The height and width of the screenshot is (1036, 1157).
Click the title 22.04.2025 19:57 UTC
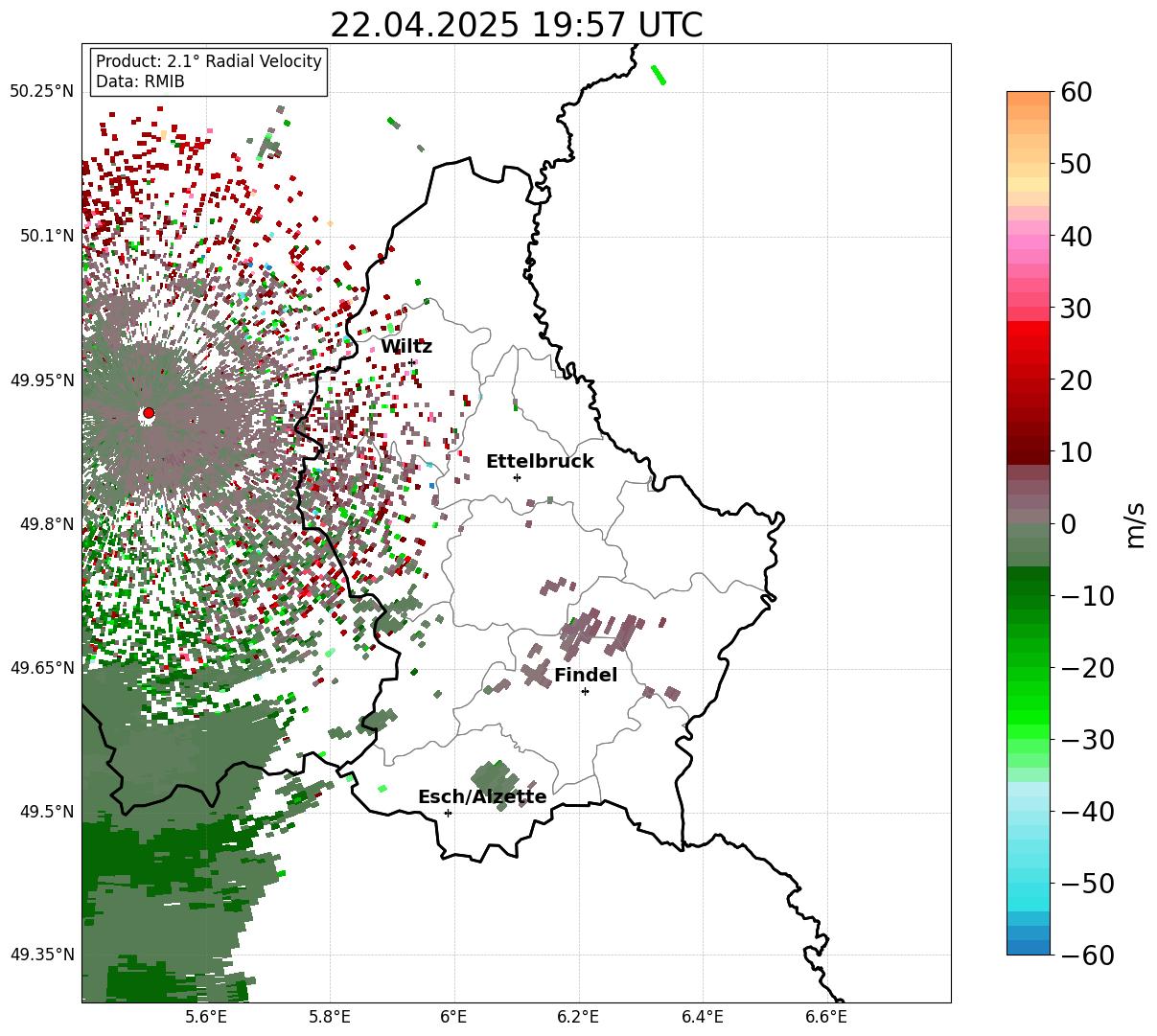516,25
